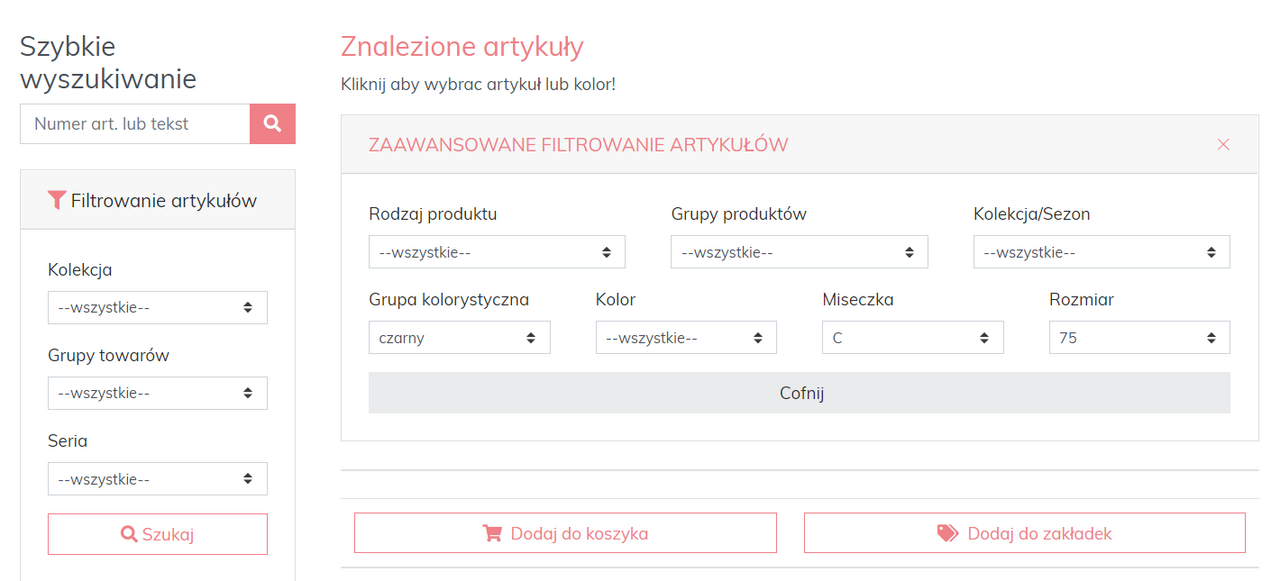Open the Kolekcja dropdown
The image size is (1280, 581).
157,308
